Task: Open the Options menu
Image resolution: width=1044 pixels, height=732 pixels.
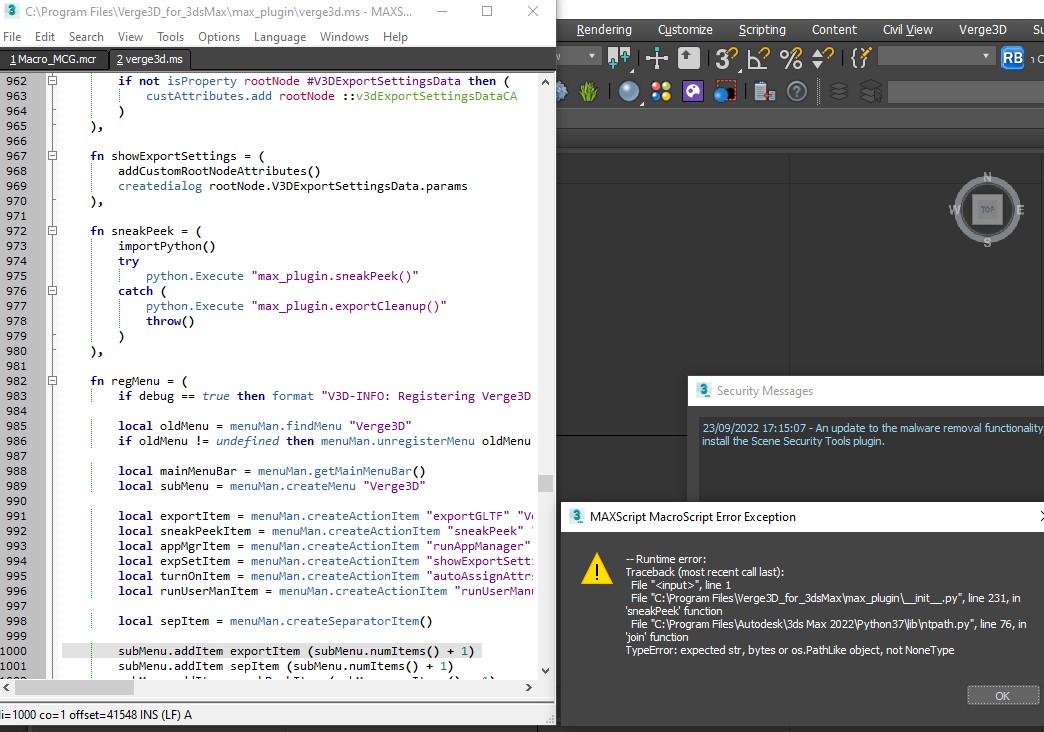Action: tap(219, 37)
